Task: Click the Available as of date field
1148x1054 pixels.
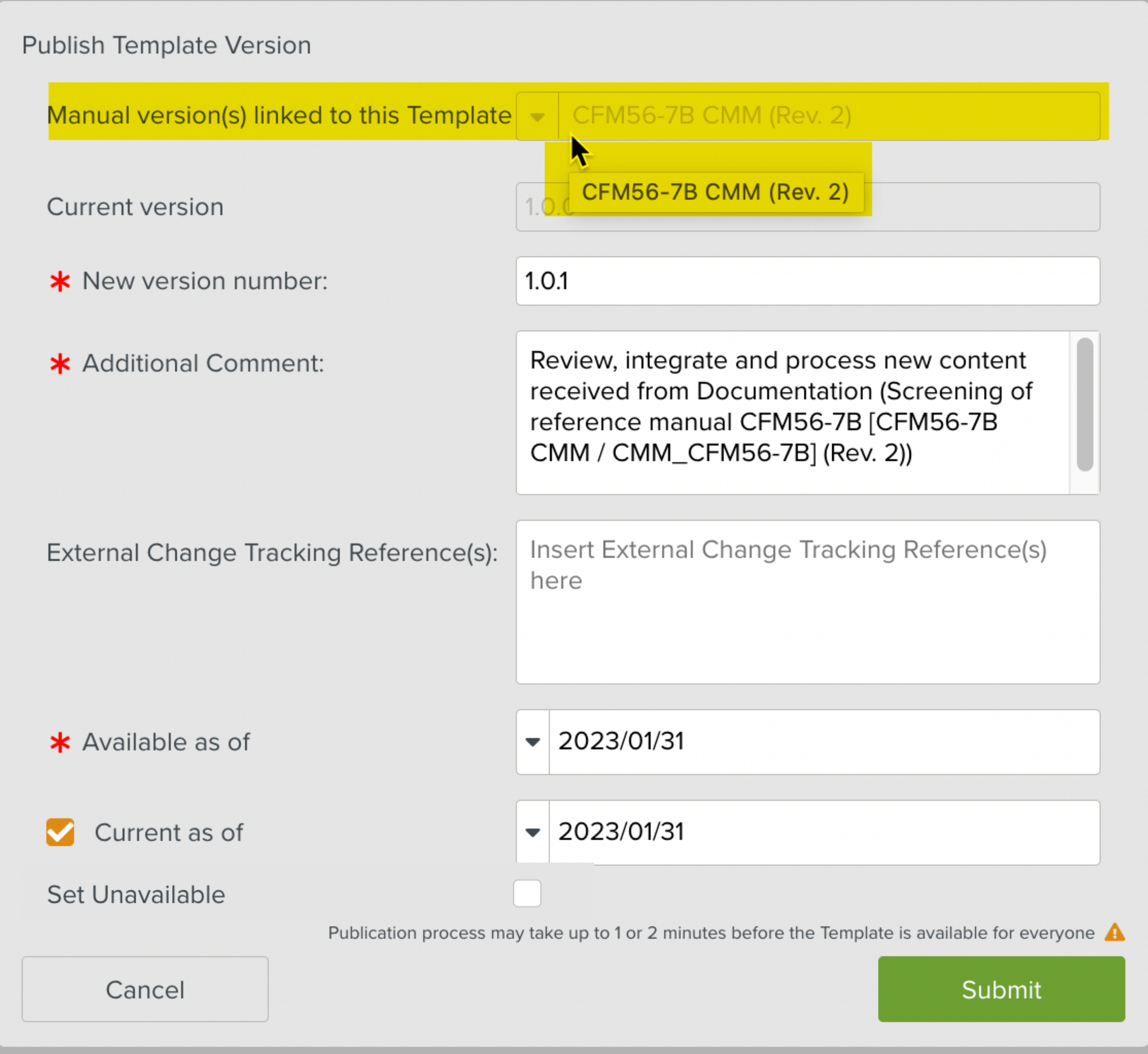Action: (823, 742)
